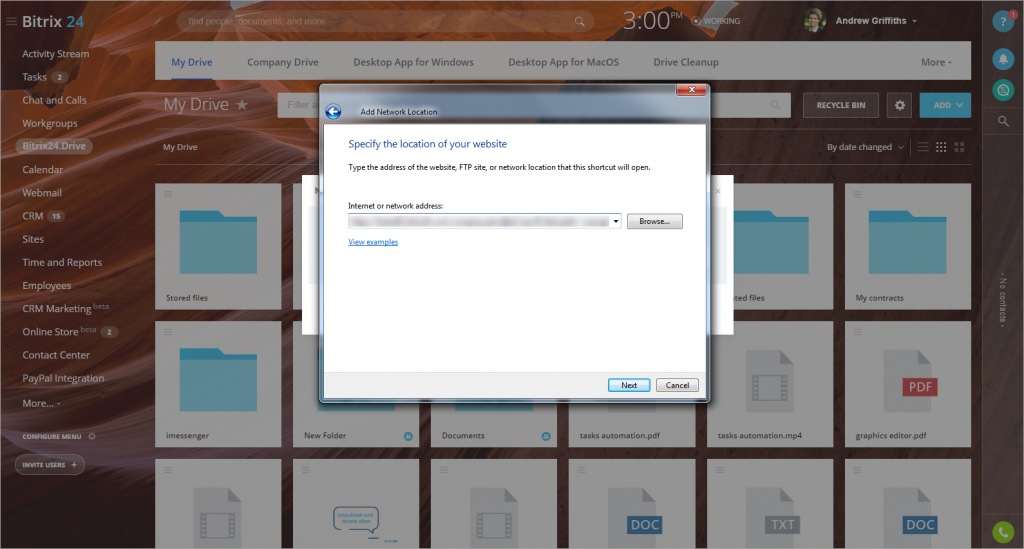
Task: Open graphics editor.pdf file
Action: tap(908, 384)
